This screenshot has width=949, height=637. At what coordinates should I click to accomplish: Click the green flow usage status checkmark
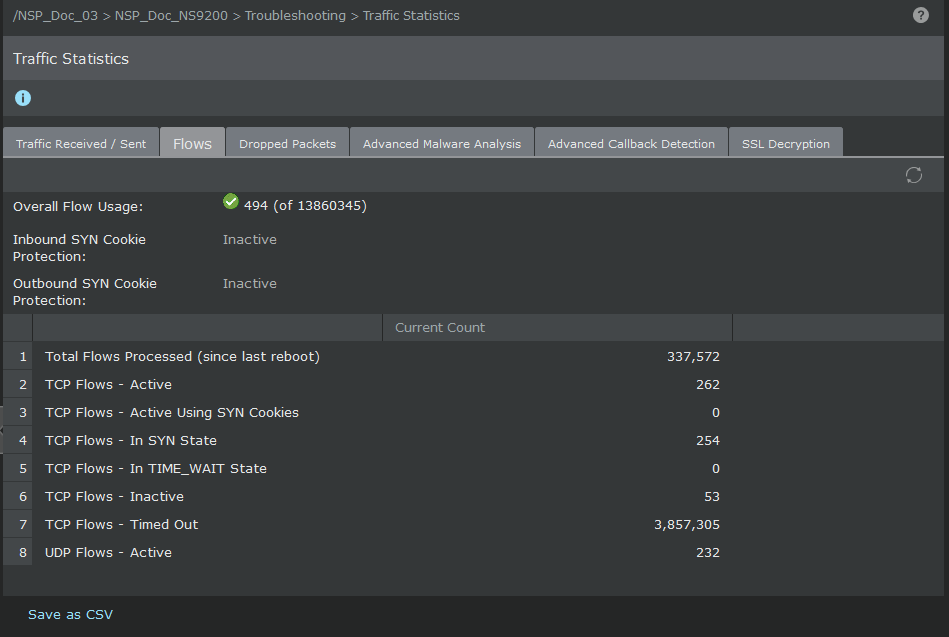tap(231, 201)
